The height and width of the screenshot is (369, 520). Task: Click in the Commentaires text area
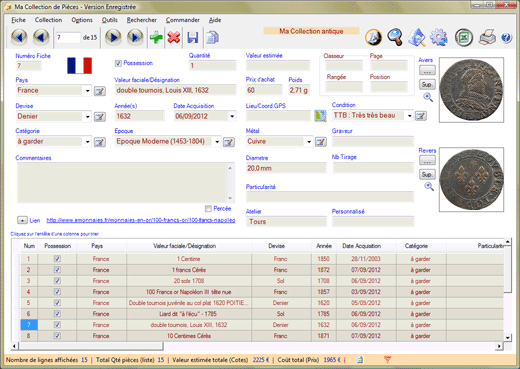[x=126, y=183]
